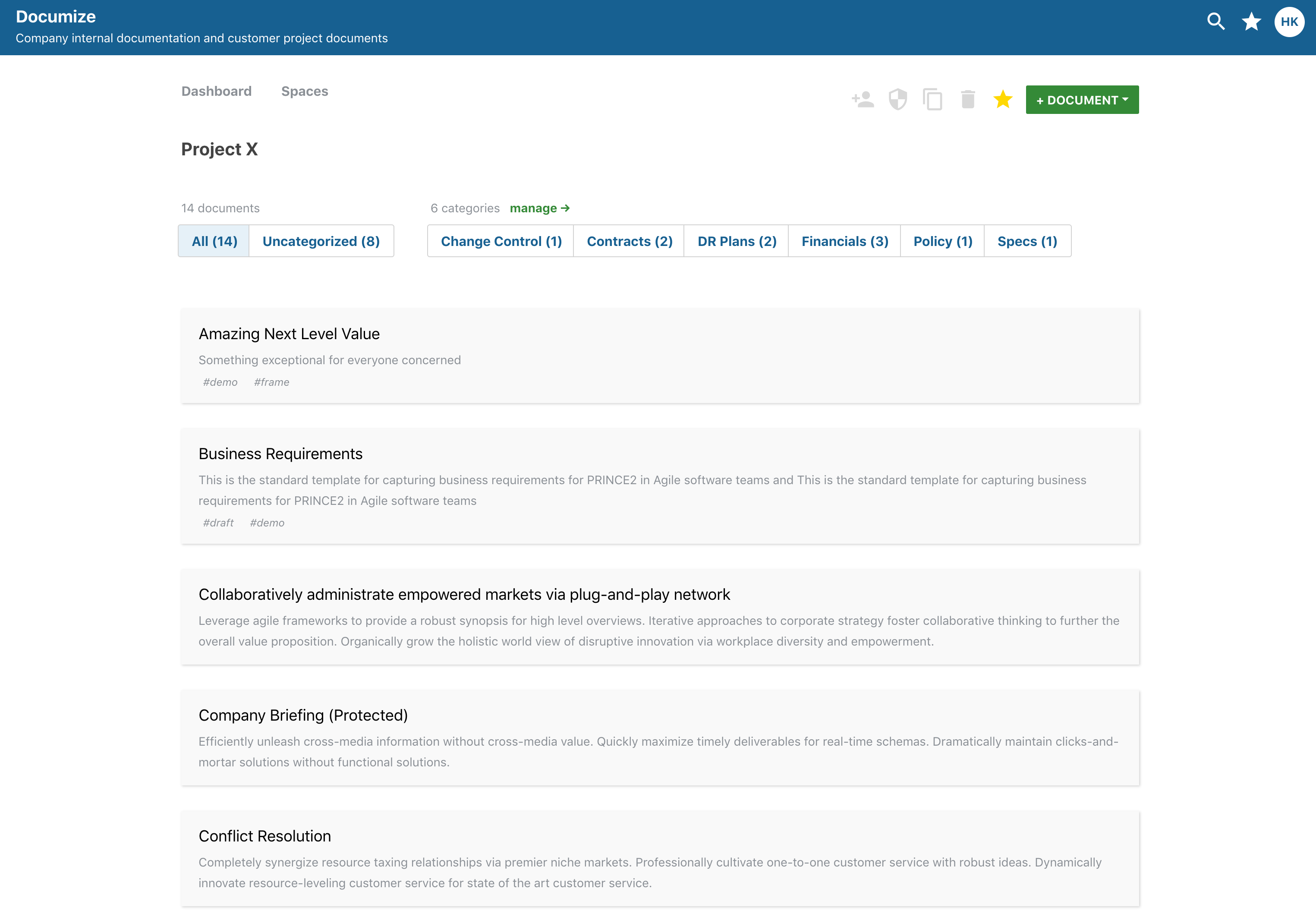Click the #draft tag

pyautogui.click(x=218, y=523)
